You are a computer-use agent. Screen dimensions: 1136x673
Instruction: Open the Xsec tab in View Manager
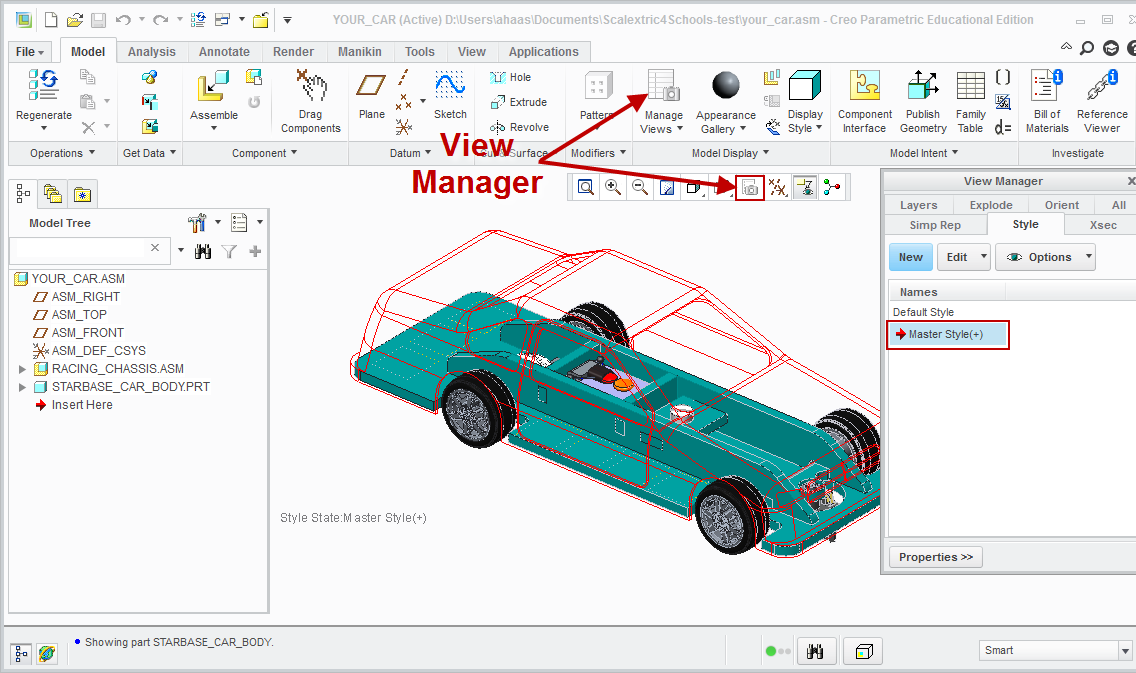click(1103, 225)
